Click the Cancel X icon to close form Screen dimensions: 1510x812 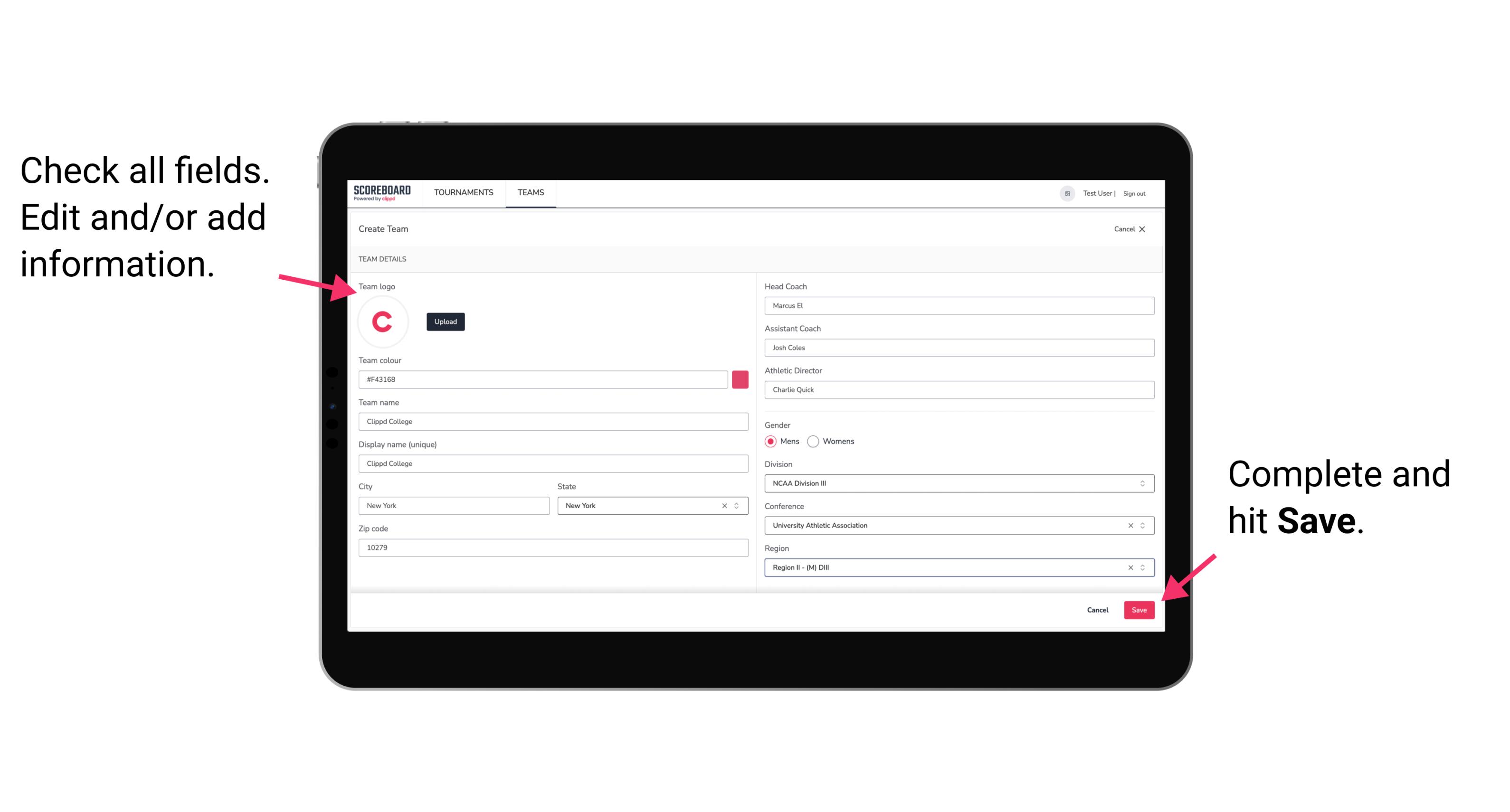pos(1148,228)
